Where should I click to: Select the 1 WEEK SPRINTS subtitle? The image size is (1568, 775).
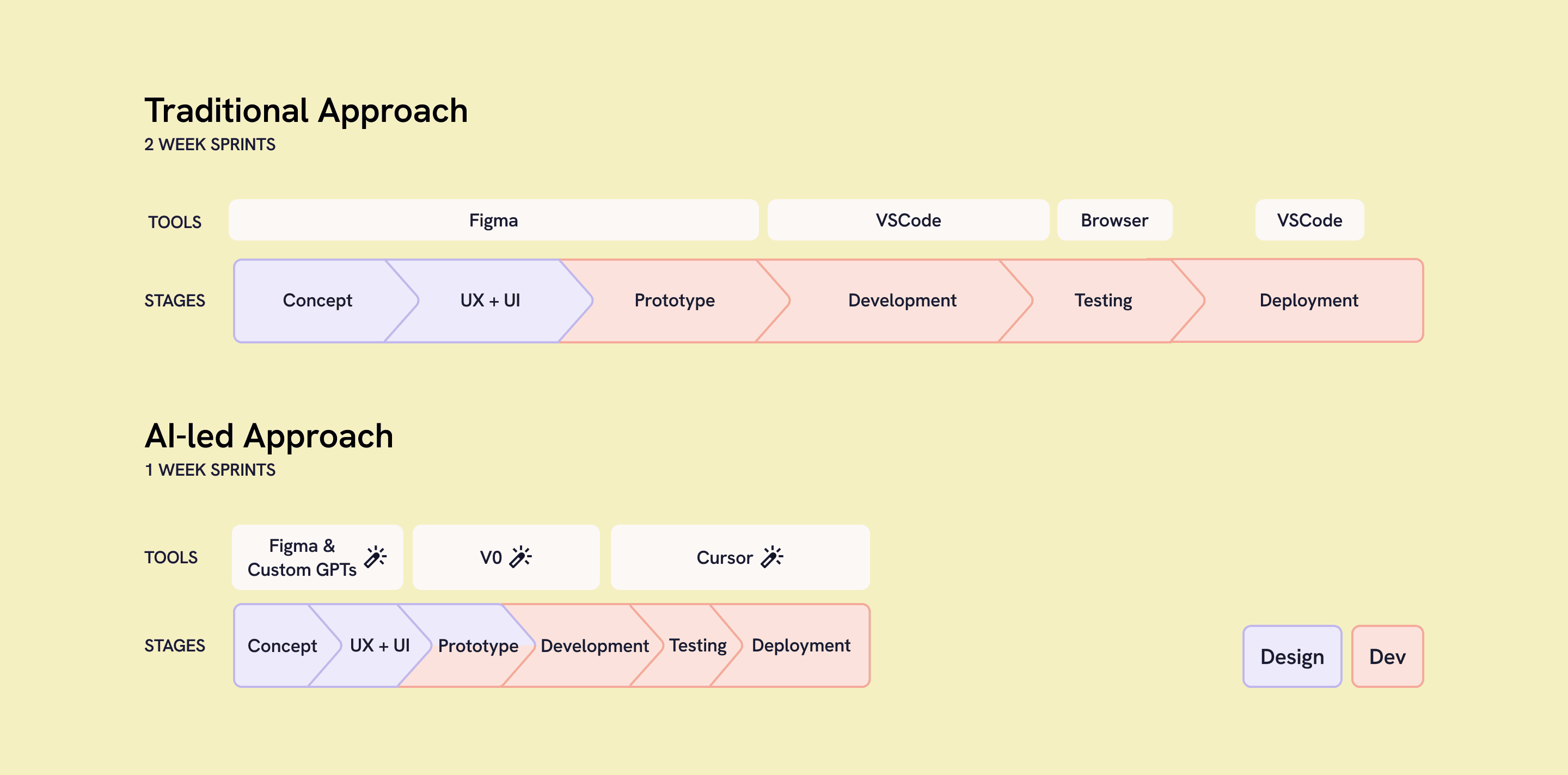point(210,470)
